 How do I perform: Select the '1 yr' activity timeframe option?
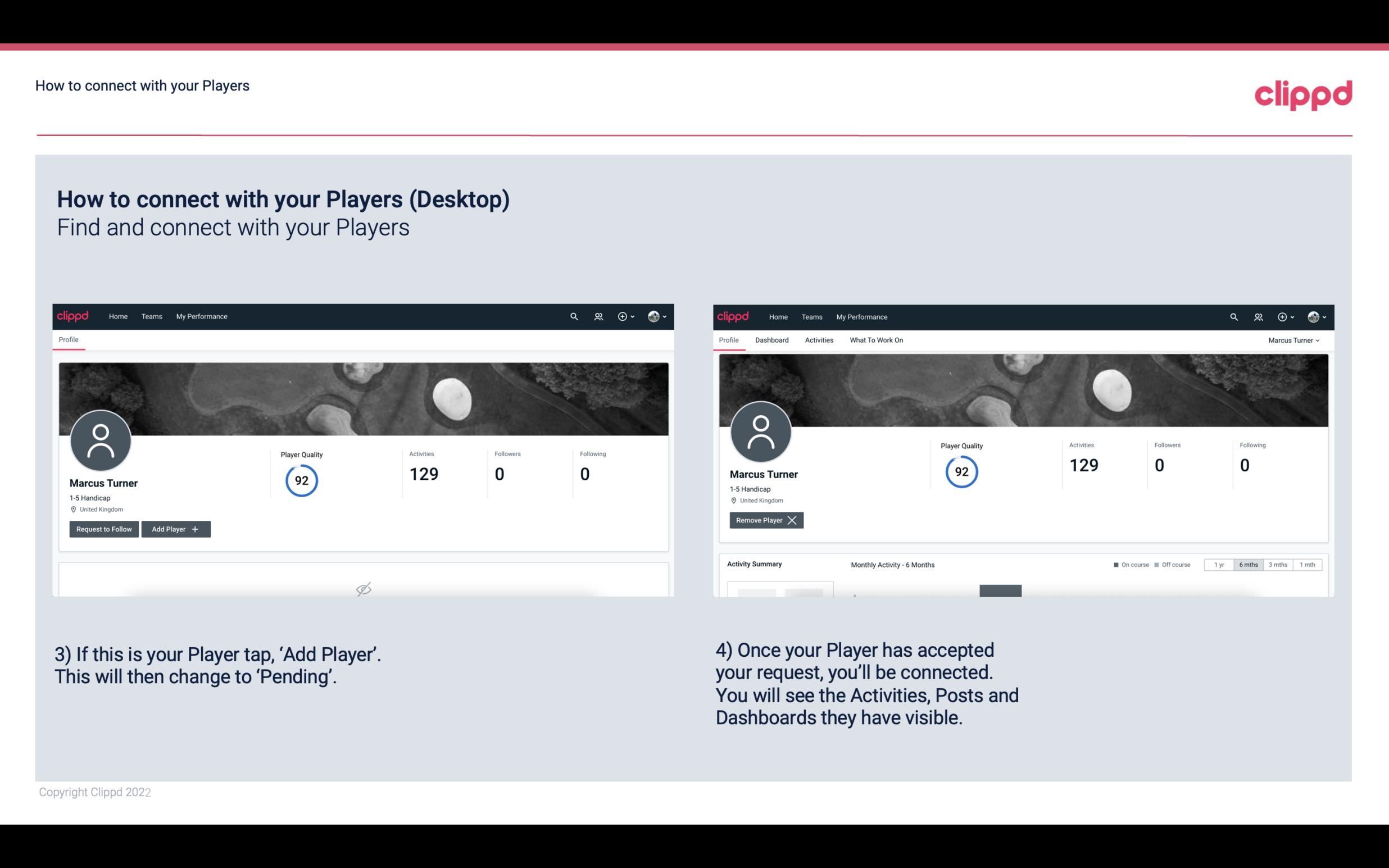click(x=1219, y=564)
